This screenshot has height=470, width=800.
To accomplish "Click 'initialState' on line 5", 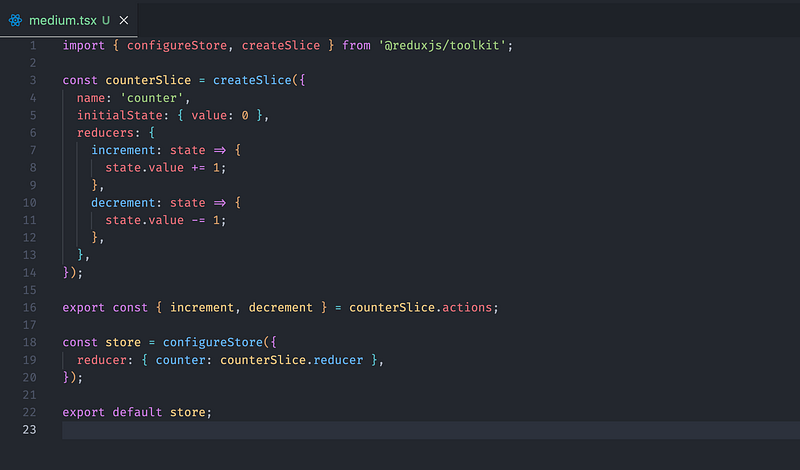I will [119, 115].
